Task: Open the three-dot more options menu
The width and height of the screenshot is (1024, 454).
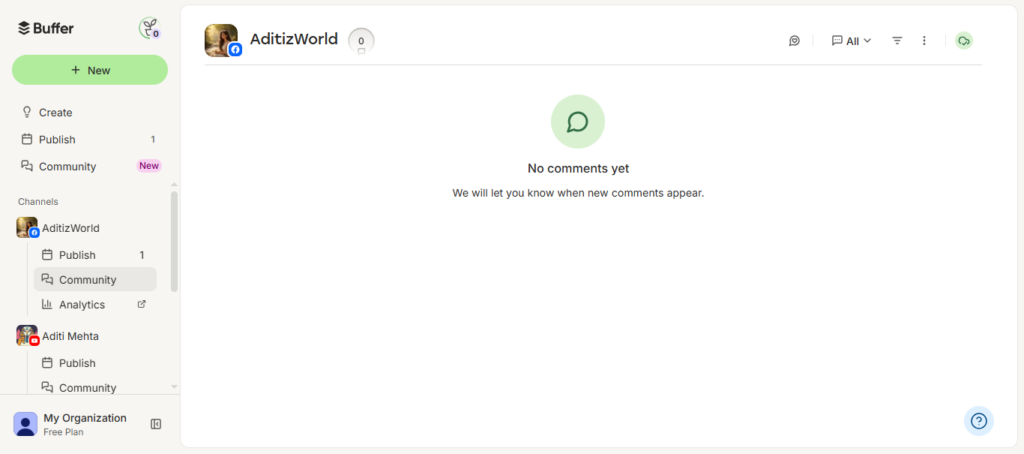Action: [x=924, y=41]
